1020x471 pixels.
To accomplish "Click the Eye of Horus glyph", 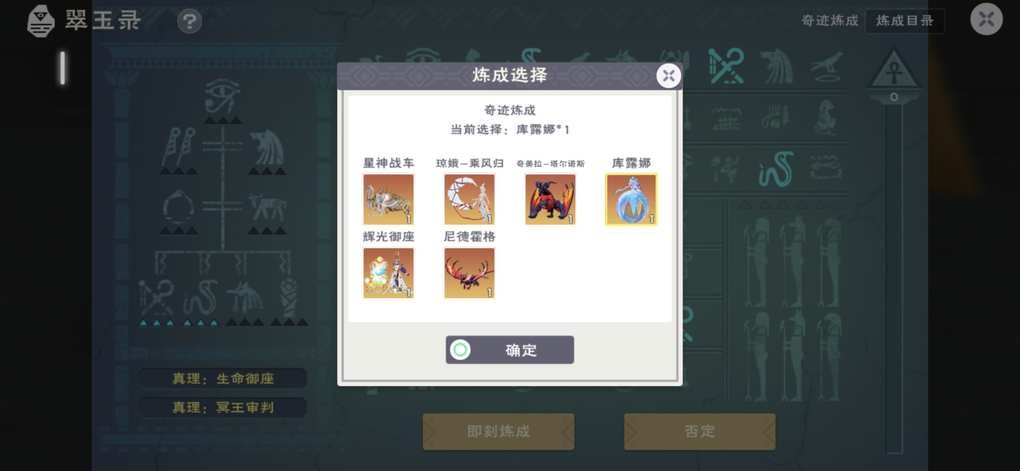I will click(x=222, y=97).
